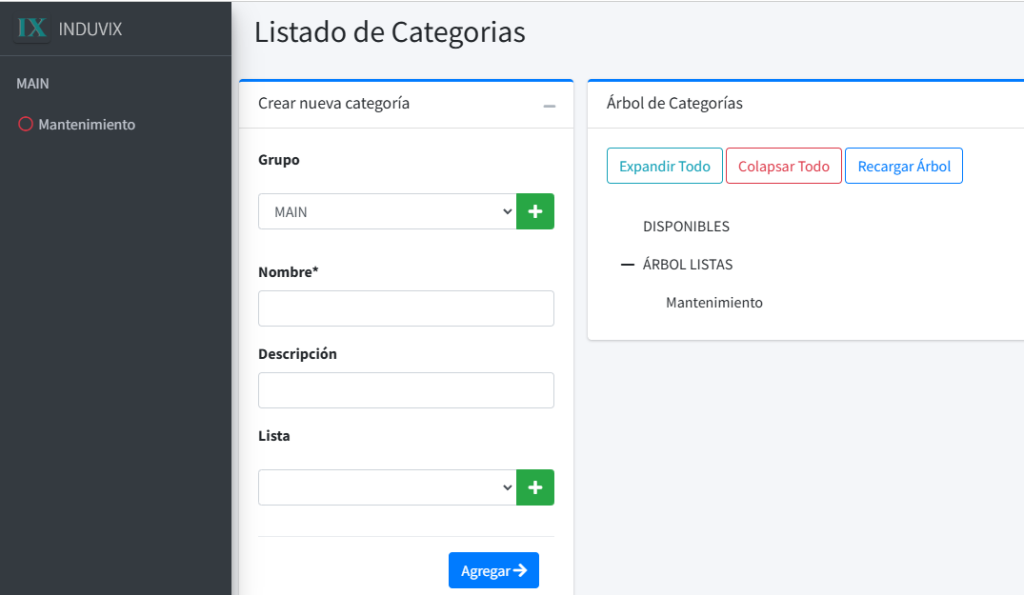
Task: Click the INDUVIX brand name link
Action: [90, 29]
